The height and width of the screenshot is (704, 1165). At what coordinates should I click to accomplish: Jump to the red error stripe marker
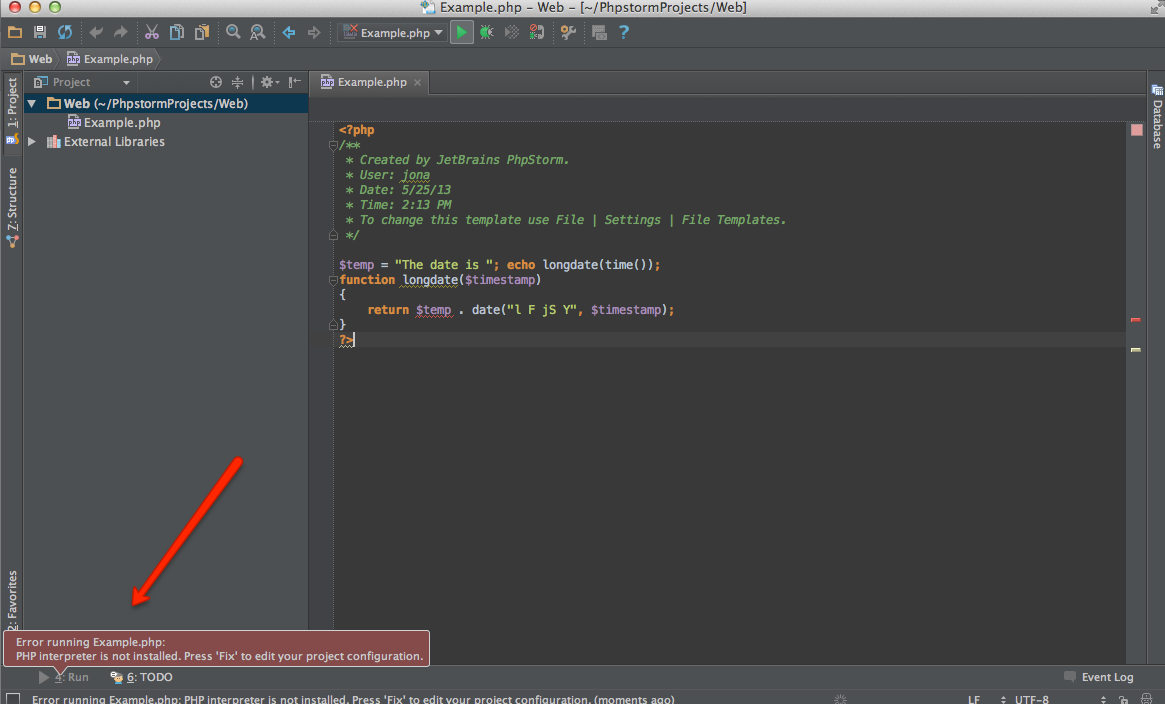coord(1135,320)
